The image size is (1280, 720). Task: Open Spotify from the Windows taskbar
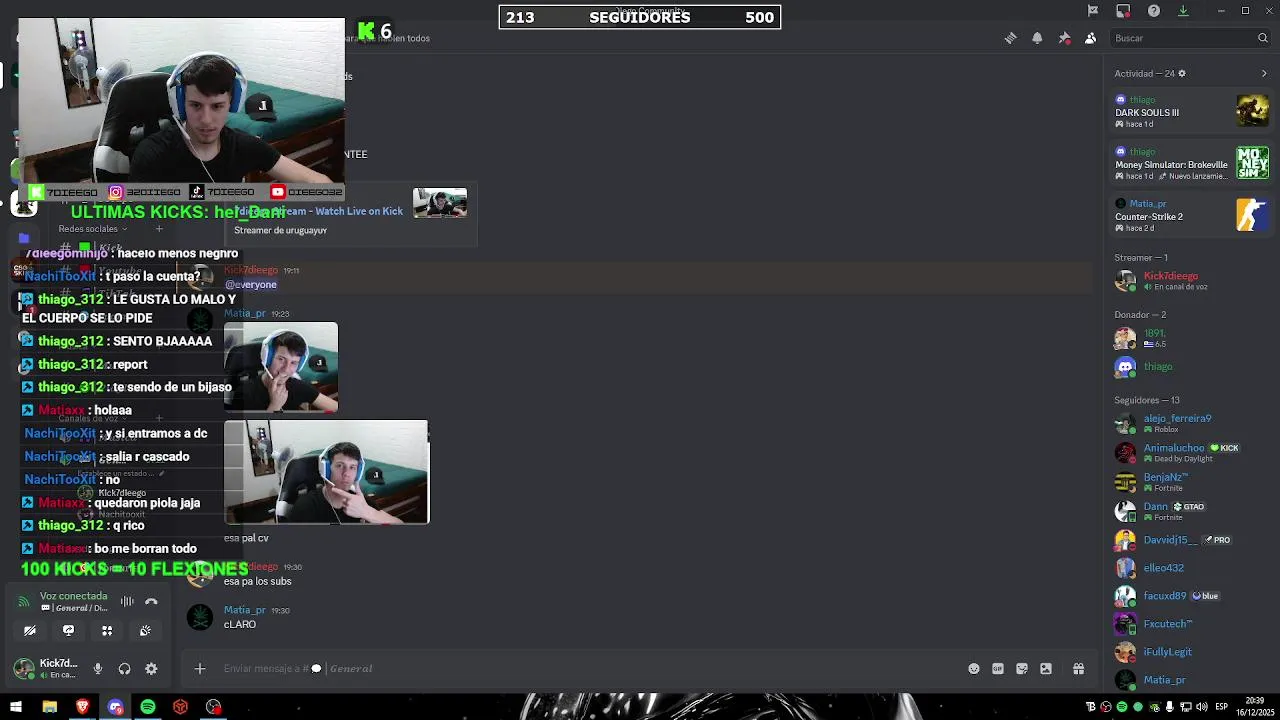coord(148,707)
